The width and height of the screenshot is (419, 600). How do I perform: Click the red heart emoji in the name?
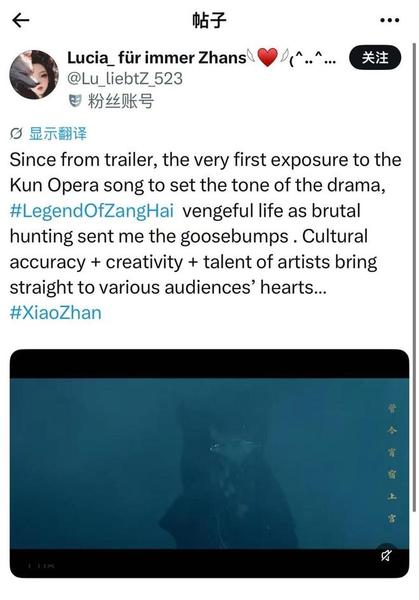267,58
